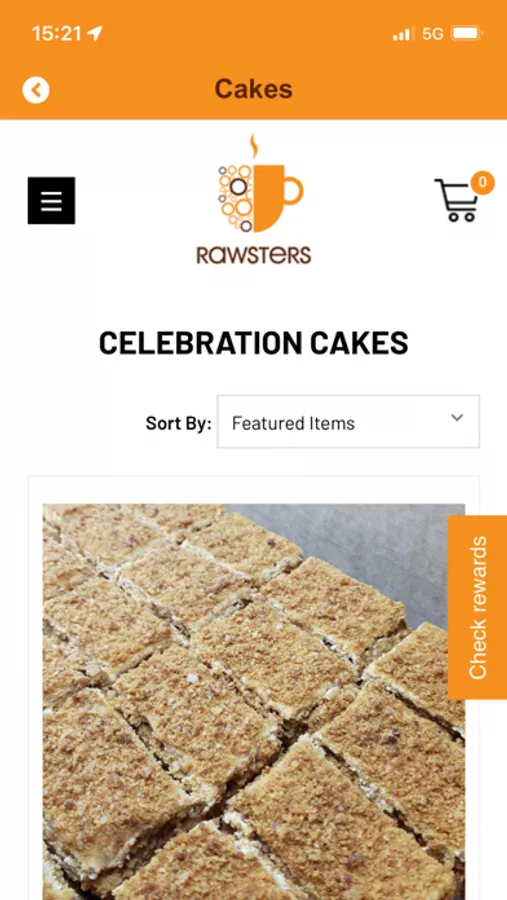Click the chevron in the sort box
507x900 pixels.
(457, 418)
